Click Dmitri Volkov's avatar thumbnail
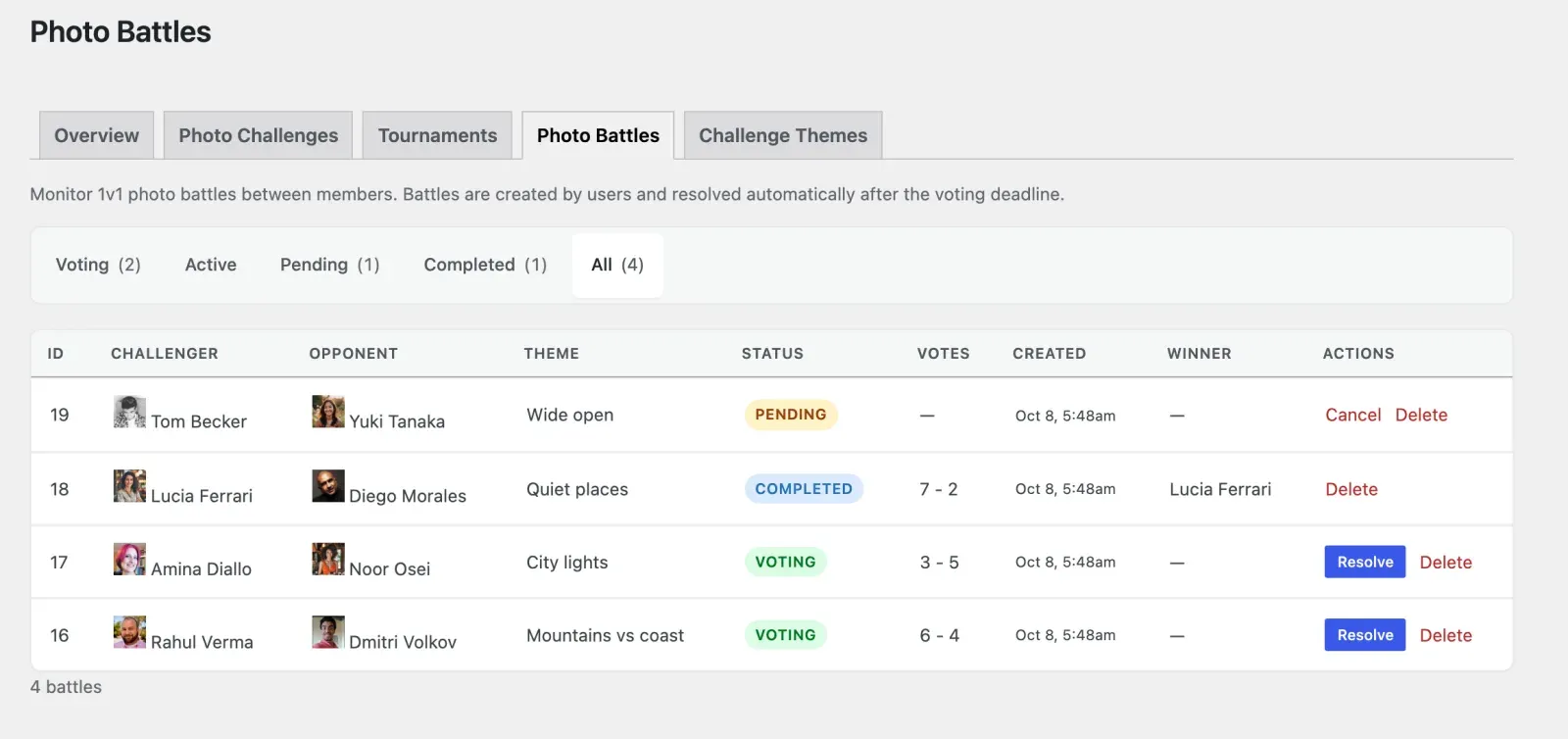The height and width of the screenshot is (739, 1568). pyautogui.click(x=328, y=632)
